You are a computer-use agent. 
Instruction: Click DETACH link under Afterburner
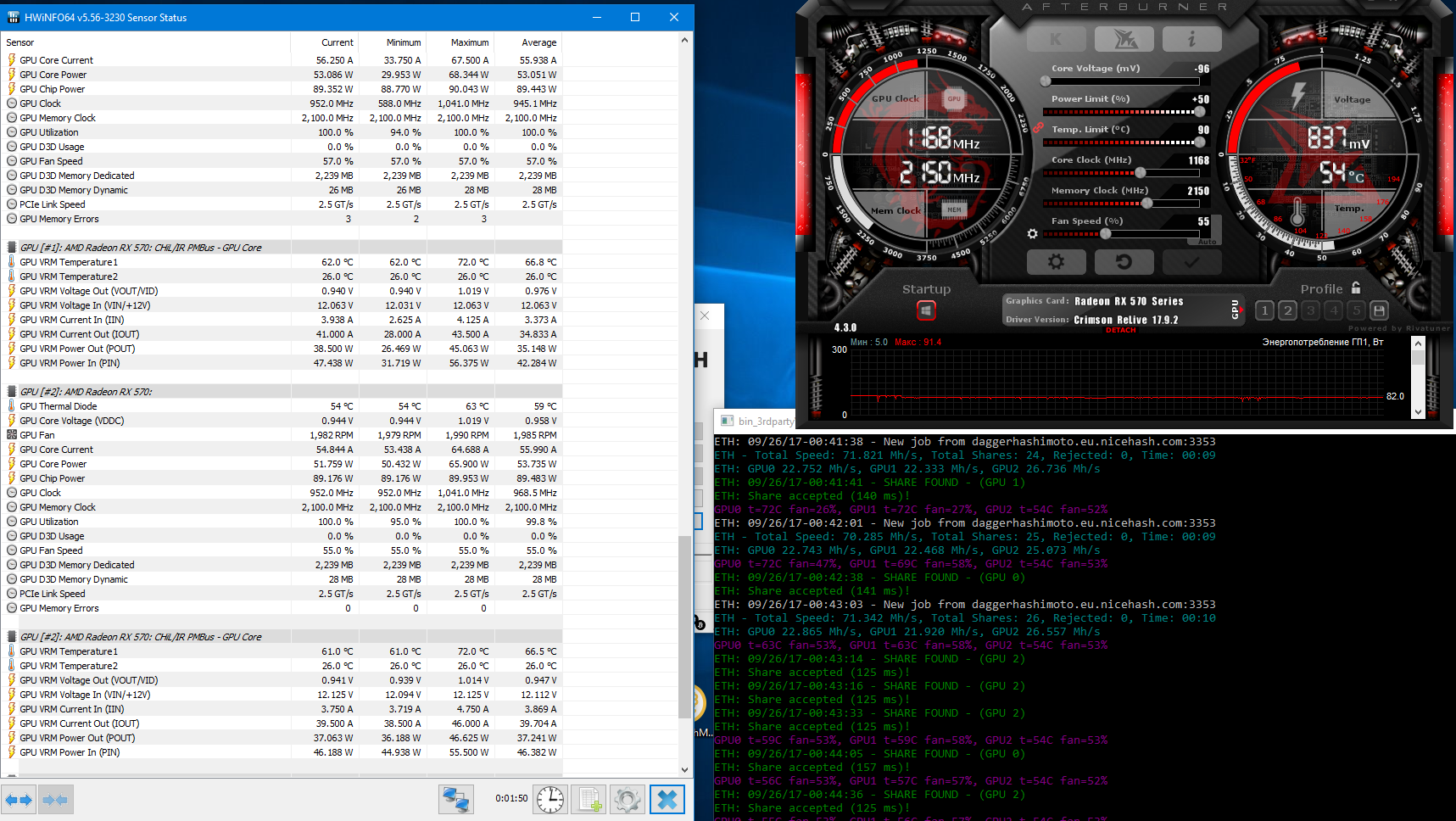1120,330
